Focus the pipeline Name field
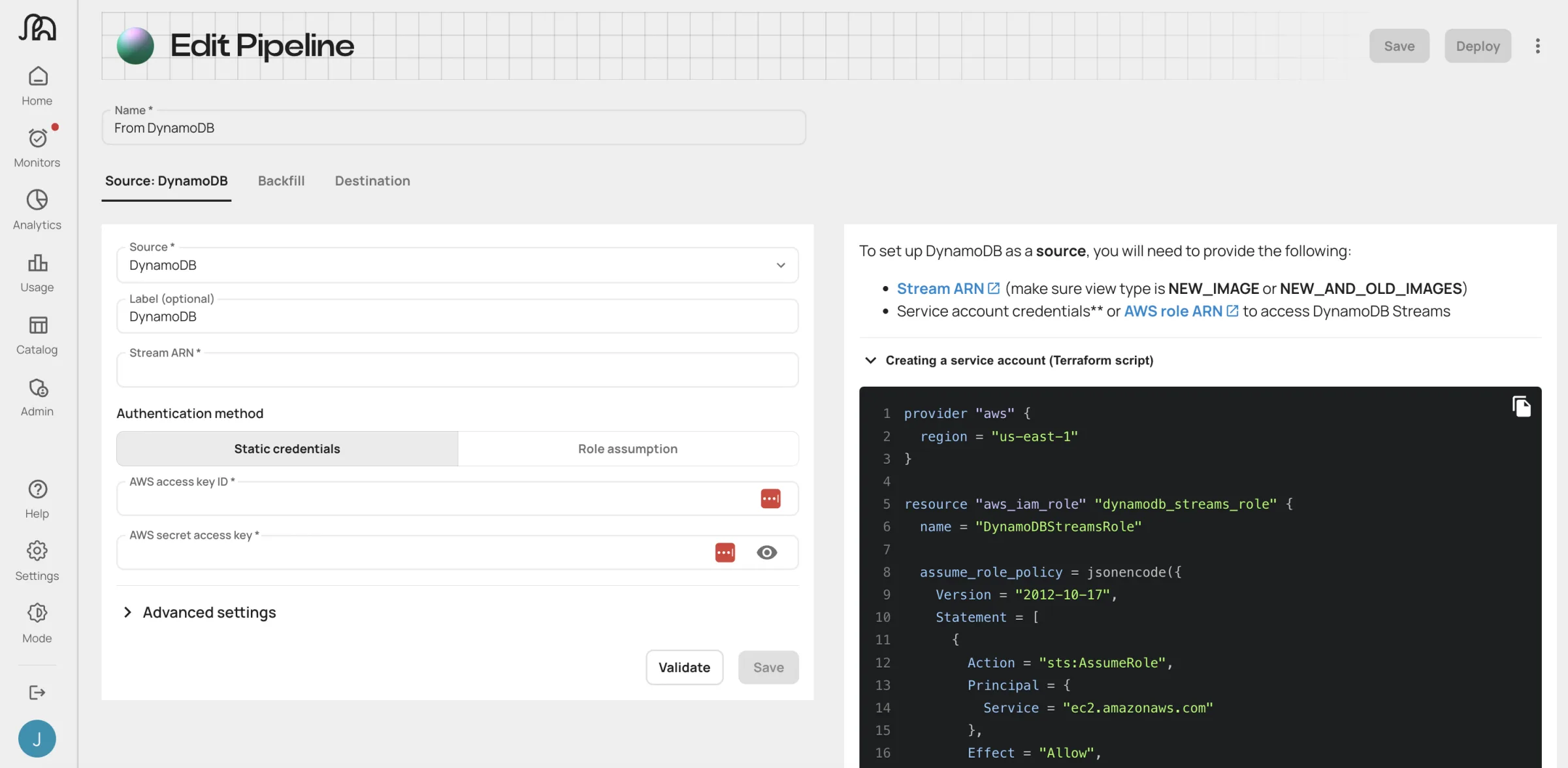1568x768 pixels. (453, 128)
